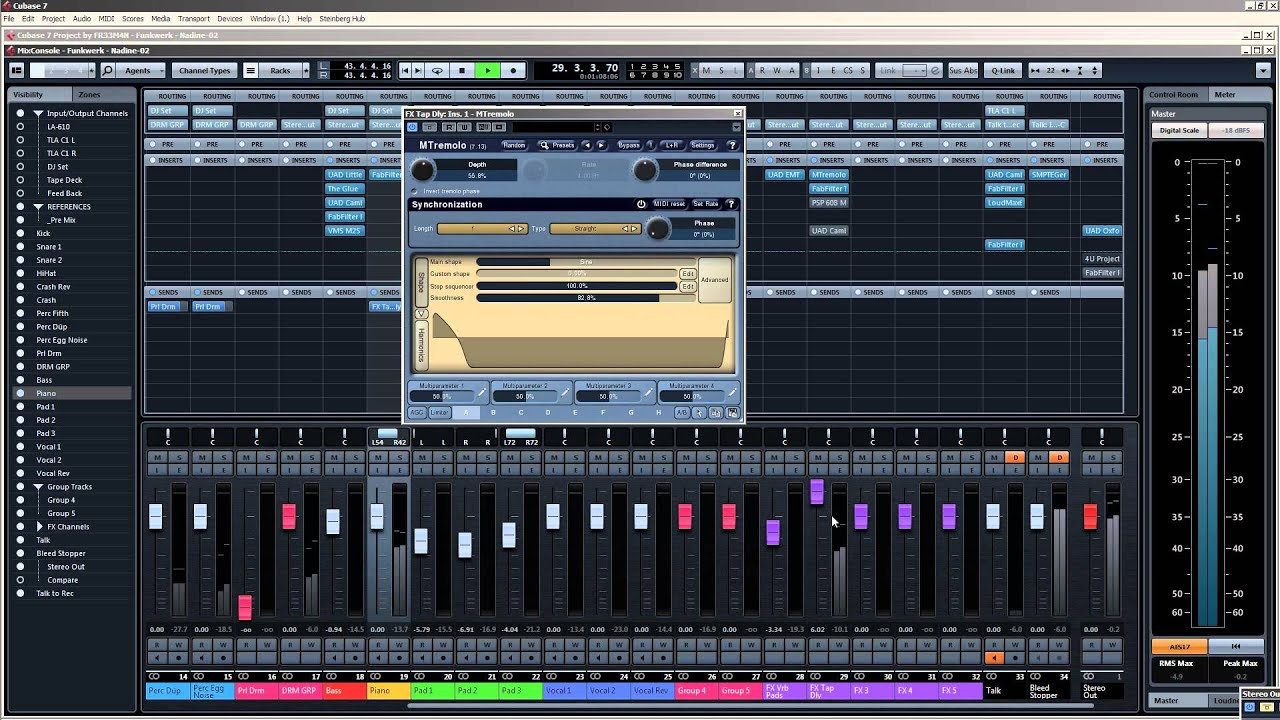Toggle visibility dot for Bass channel
The image size is (1280, 720).
(20, 380)
